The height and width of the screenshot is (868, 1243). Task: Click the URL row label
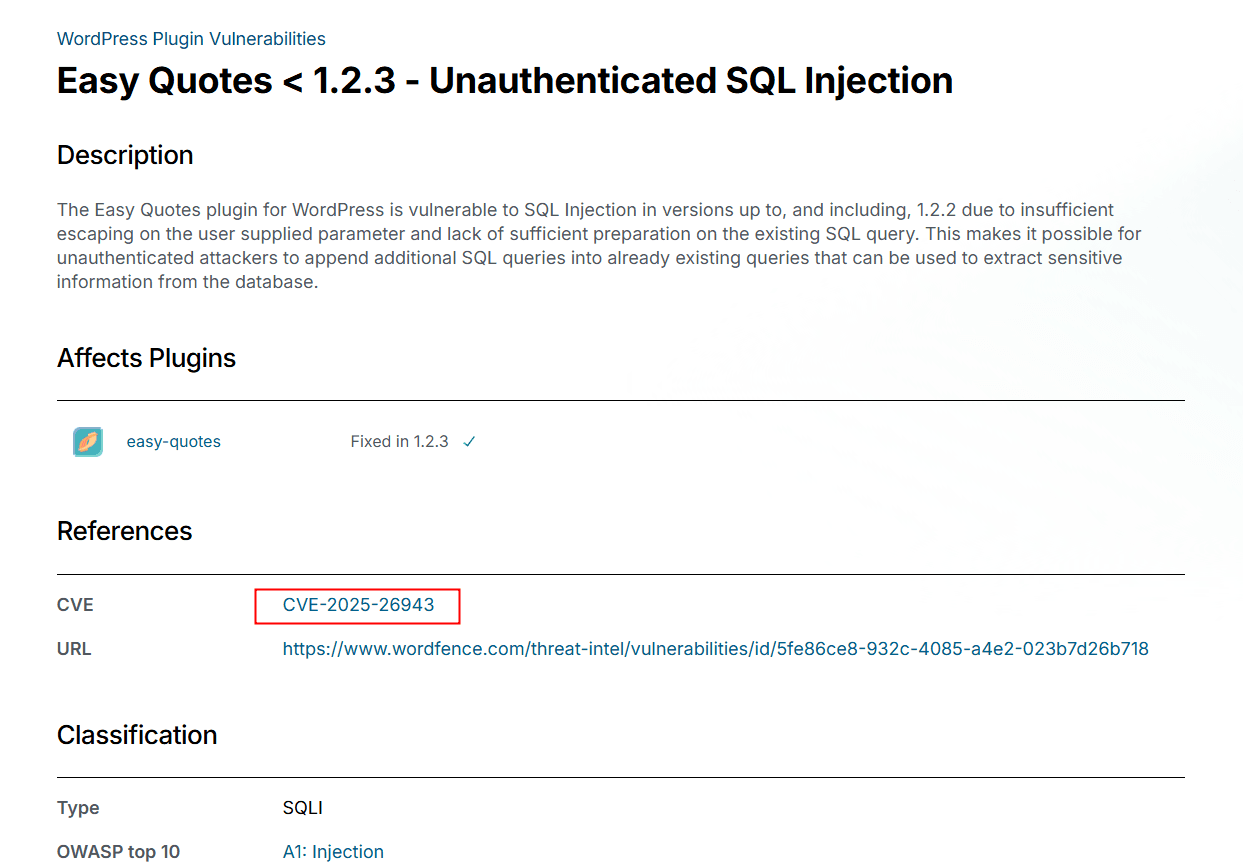(74, 649)
